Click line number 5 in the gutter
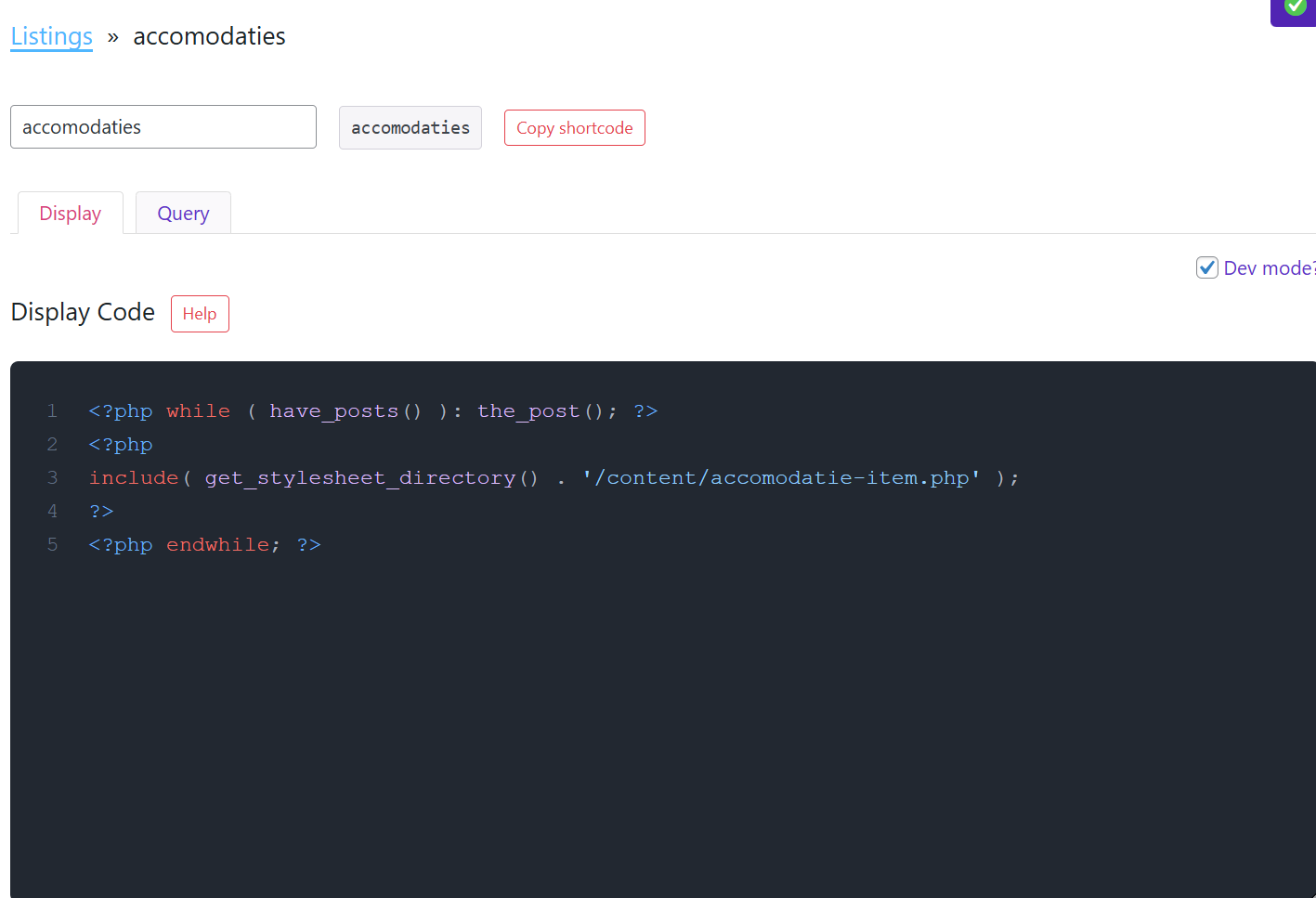The width and height of the screenshot is (1316, 898). point(53,545)
